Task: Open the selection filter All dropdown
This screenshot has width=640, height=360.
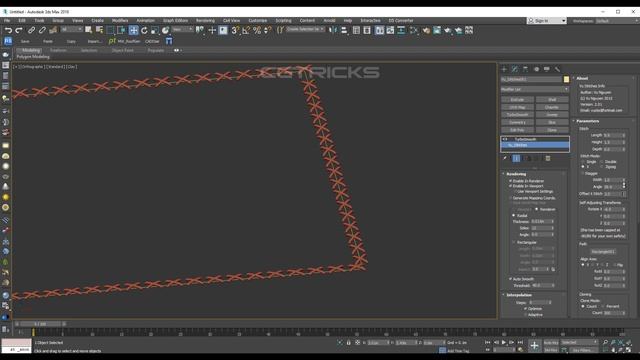Action: 71,29
